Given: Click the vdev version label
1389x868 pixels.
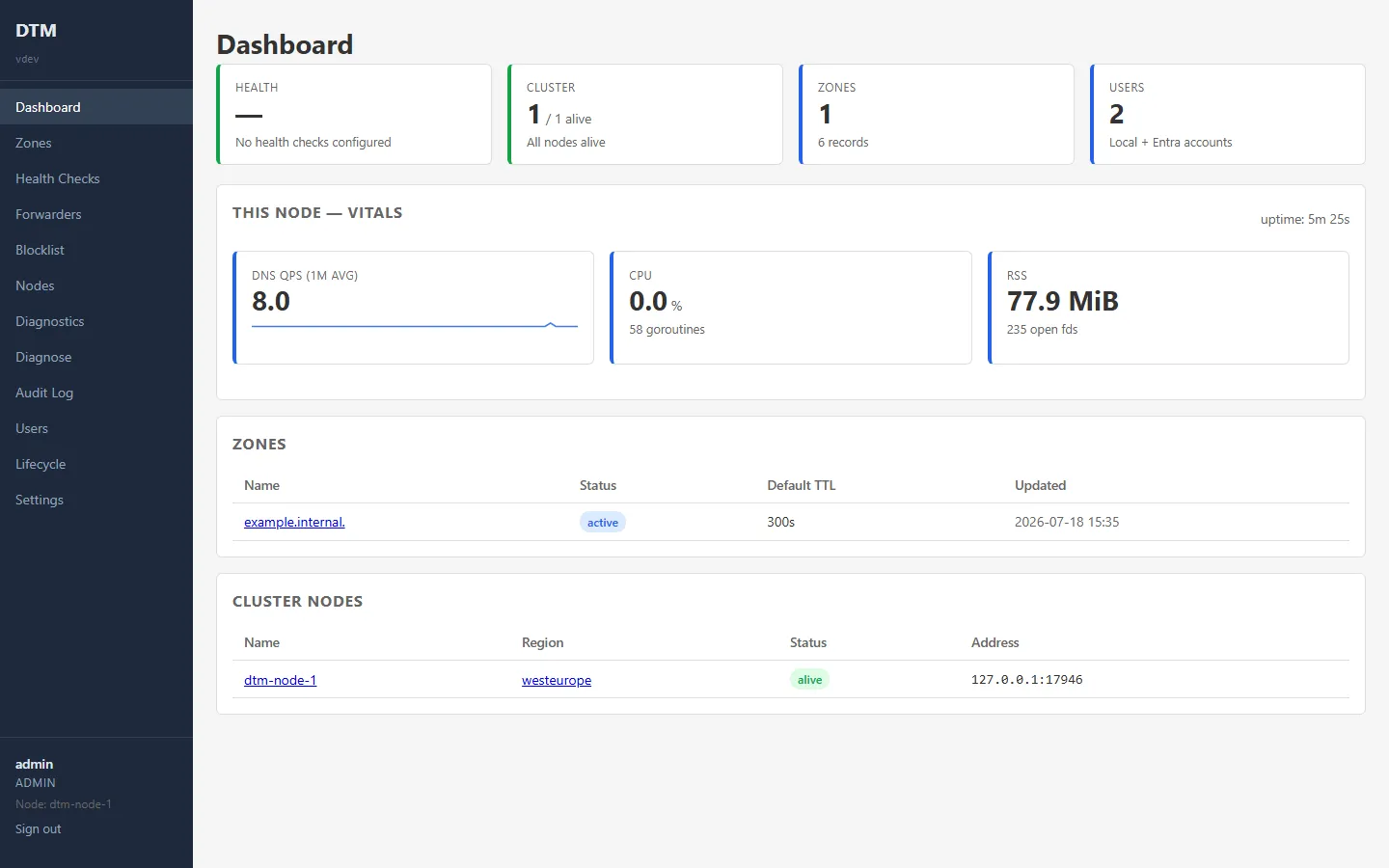Looking at the screenshot, I should [27, 59].
